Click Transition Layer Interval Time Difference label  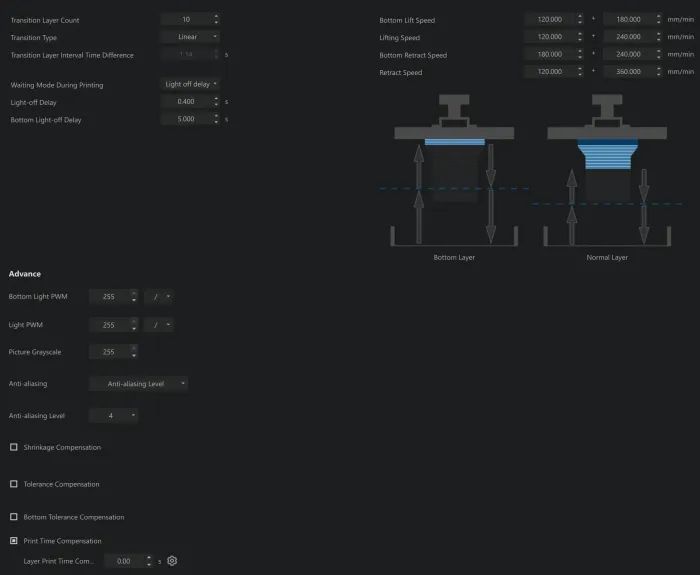click(x=72, y=55)
